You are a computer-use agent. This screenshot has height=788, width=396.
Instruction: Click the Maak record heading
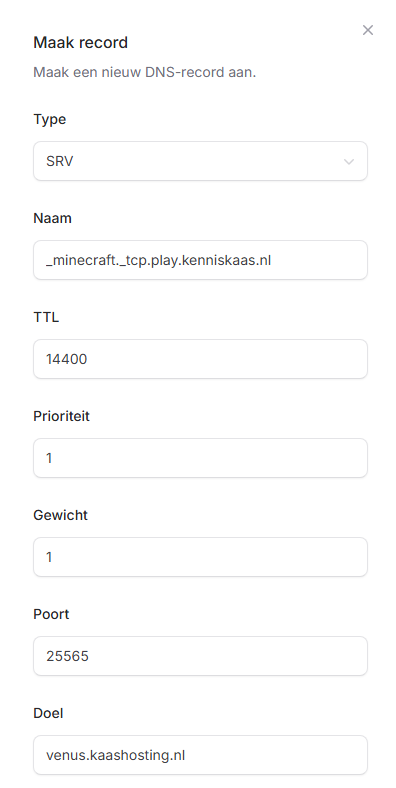[x=80, y=43]
